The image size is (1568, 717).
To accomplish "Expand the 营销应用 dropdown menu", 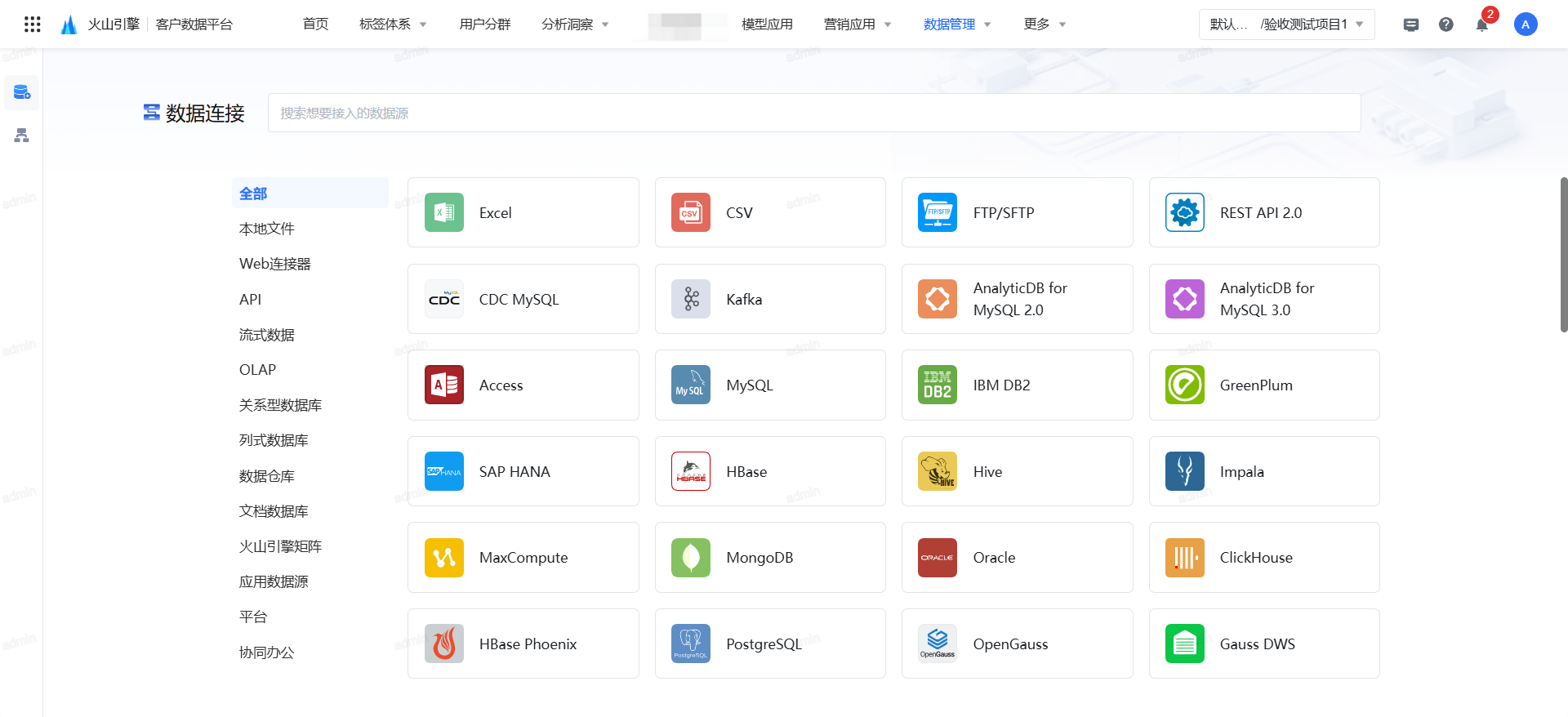I will click(x=857, y=24).
